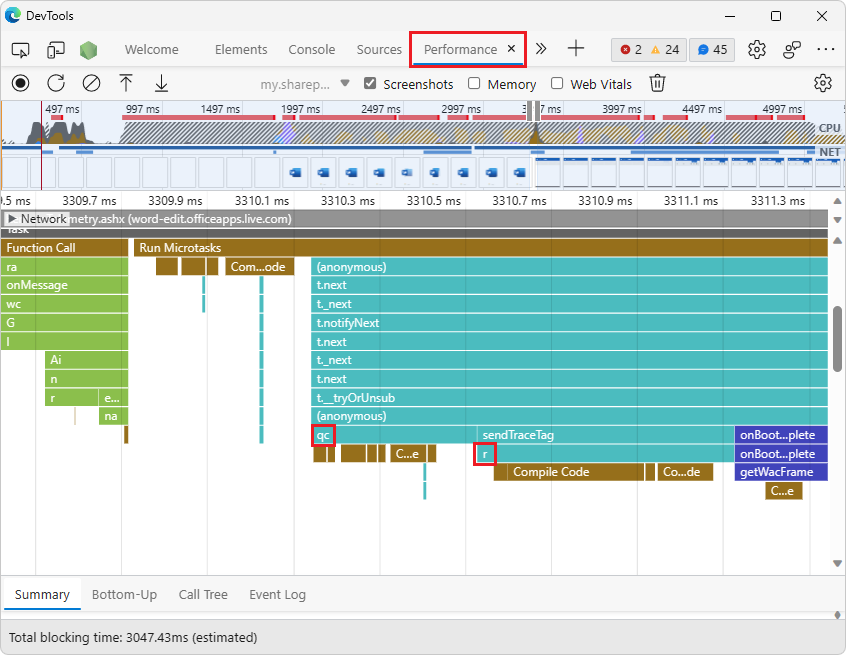This screenshot has height=655, width=846.
Task: Select the Com...ode flame bar
Action: (x=260, y=267)
